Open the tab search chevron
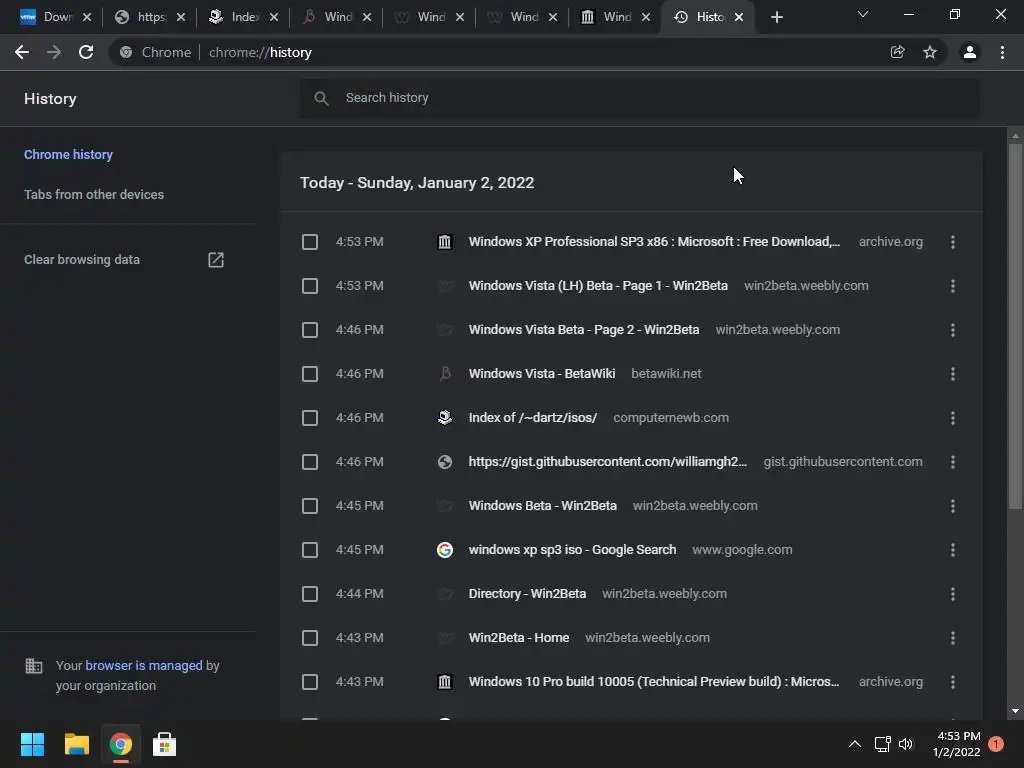Image resolution: width=1024 pixels, height=768 pixels. tap(863, 14)
